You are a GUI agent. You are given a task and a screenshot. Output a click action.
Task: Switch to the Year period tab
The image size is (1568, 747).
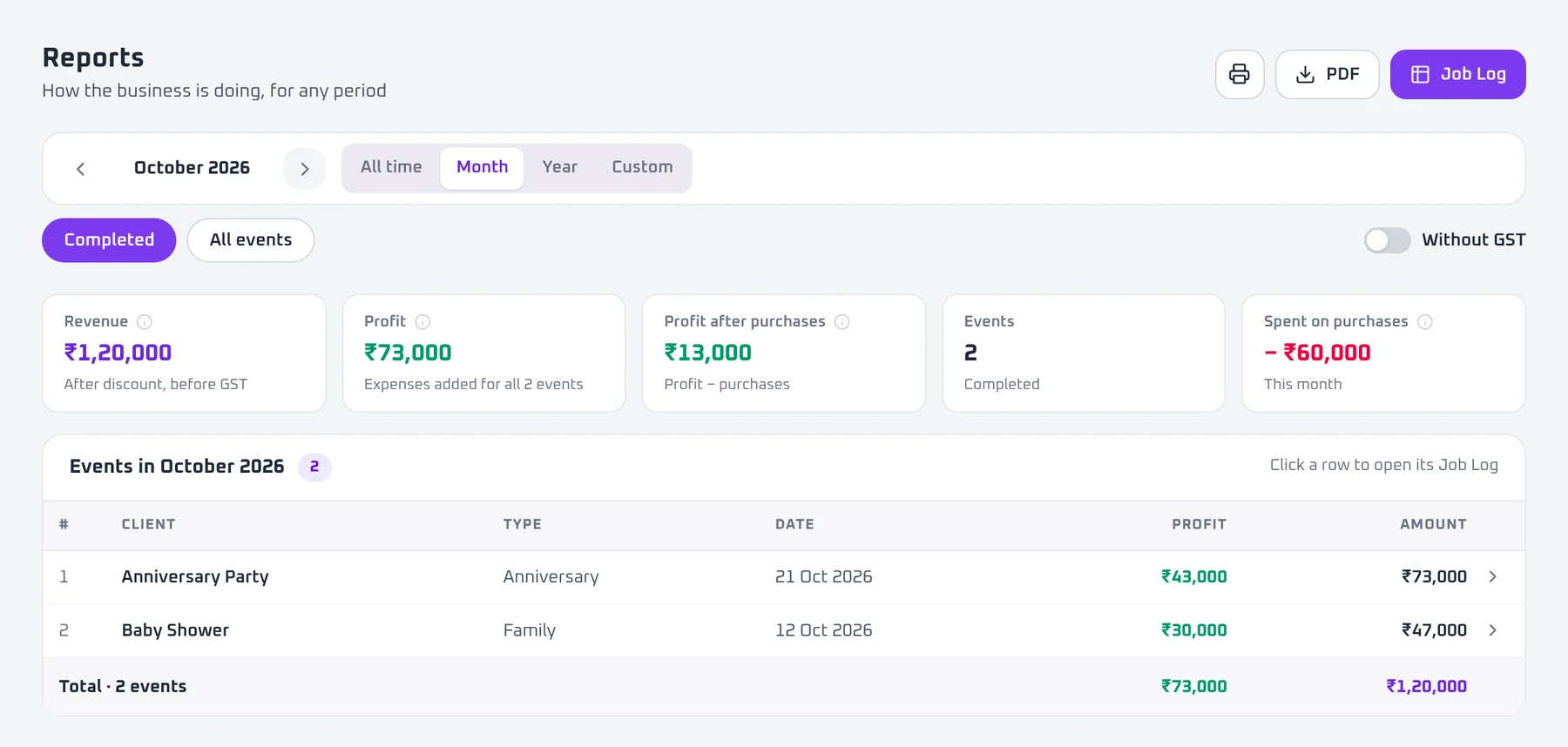(559, 167)
